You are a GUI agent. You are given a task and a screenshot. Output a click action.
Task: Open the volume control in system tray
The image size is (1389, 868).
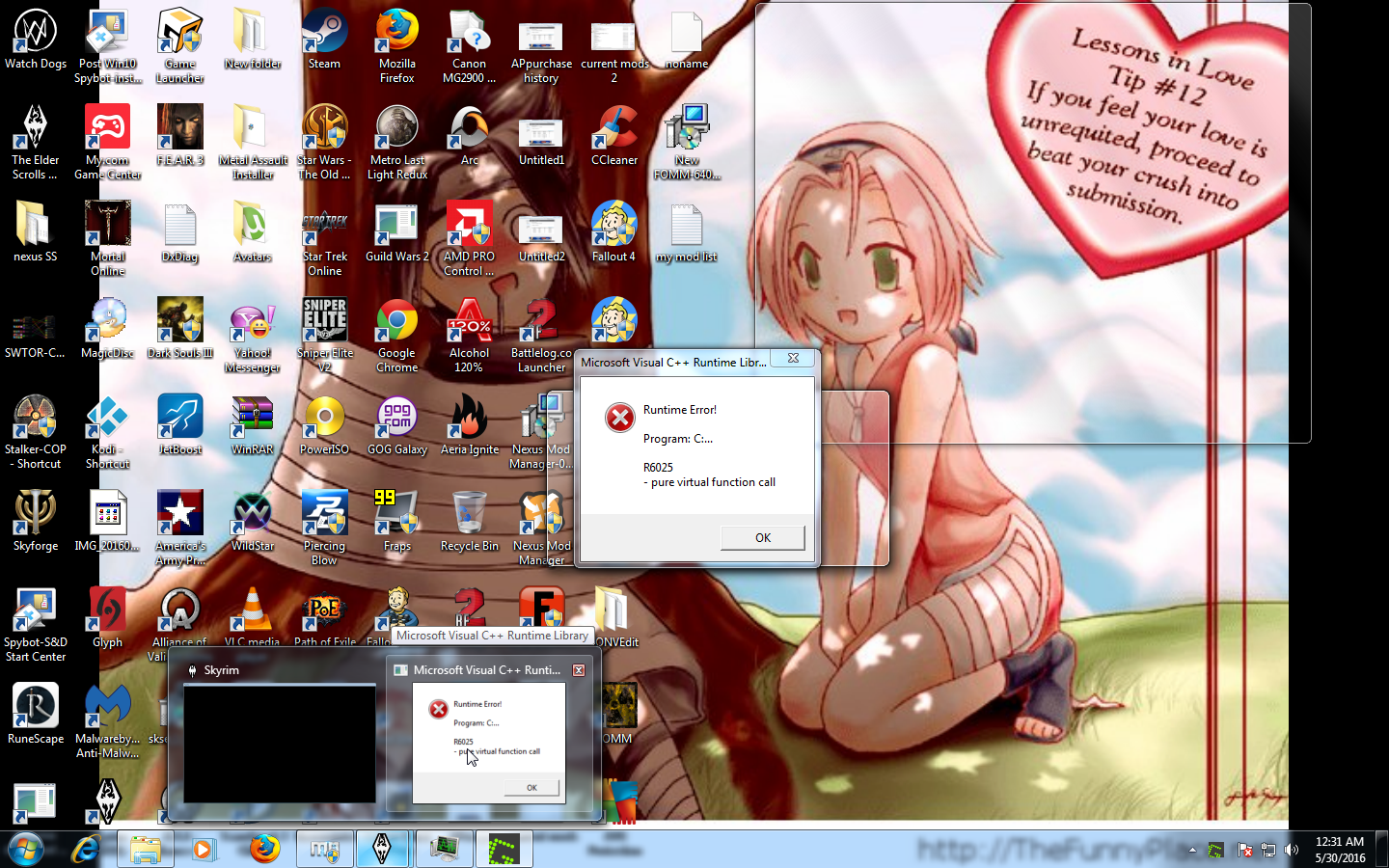(1292, 851)
